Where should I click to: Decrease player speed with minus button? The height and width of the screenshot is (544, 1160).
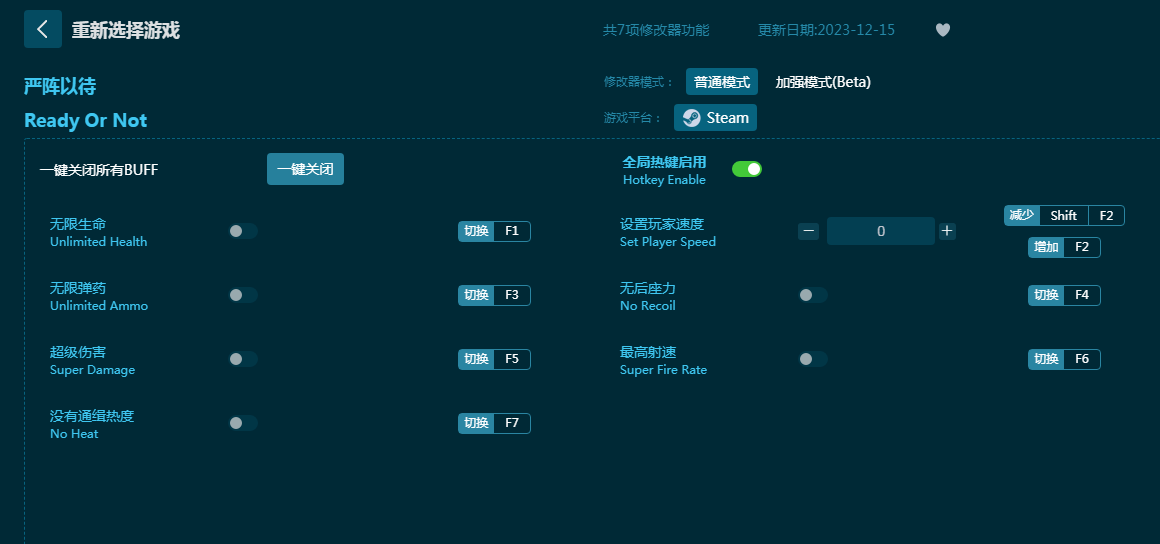(809, 231)
